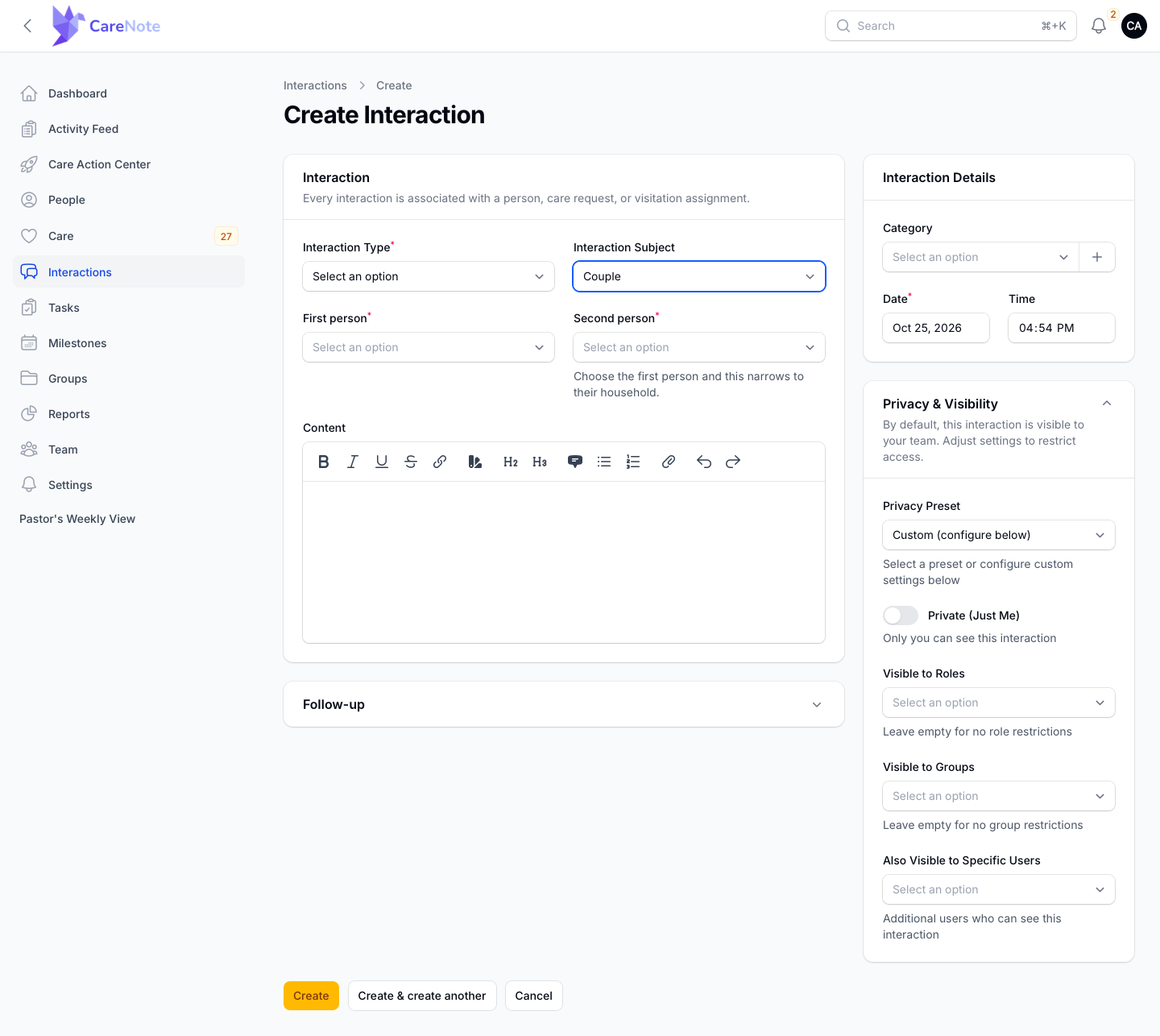This screenshot has height=1036, width=1160.
Task: Open Team in the sidebar
Action: [129, 450]
